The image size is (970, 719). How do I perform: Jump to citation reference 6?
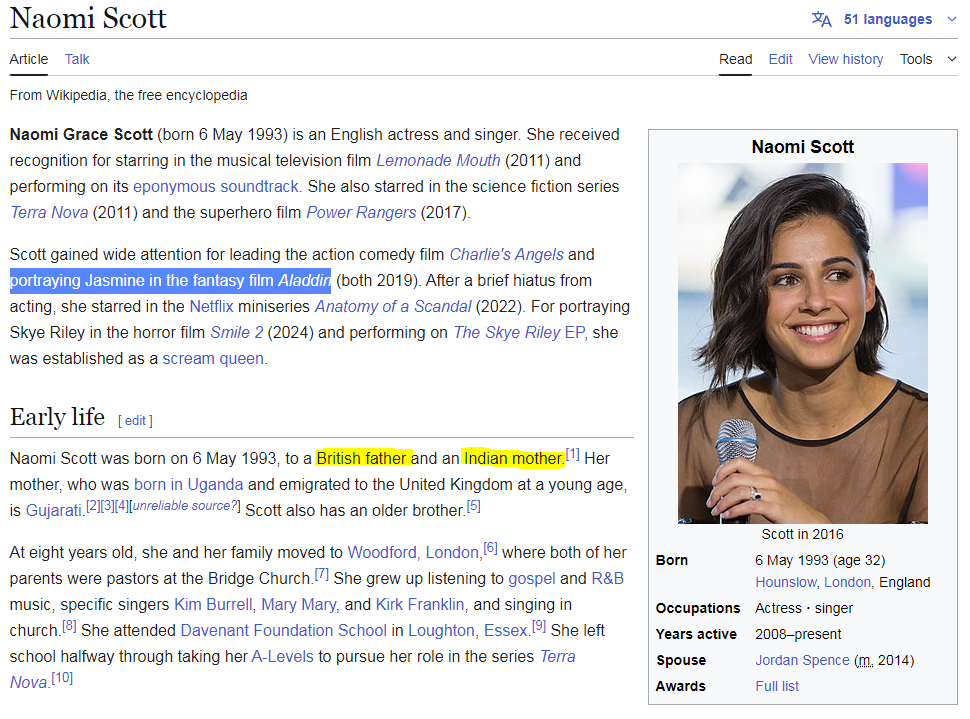[491, 548]
